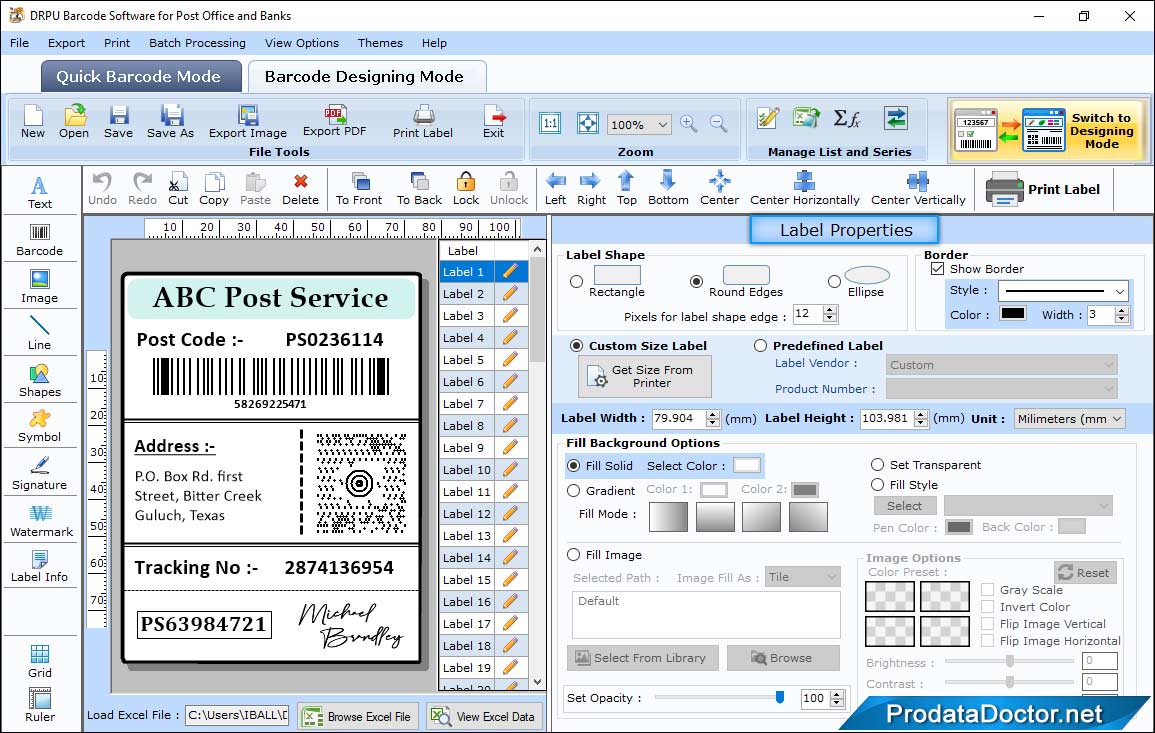
Task: Insert a Watermark element
Action: (x=41, y=521)
